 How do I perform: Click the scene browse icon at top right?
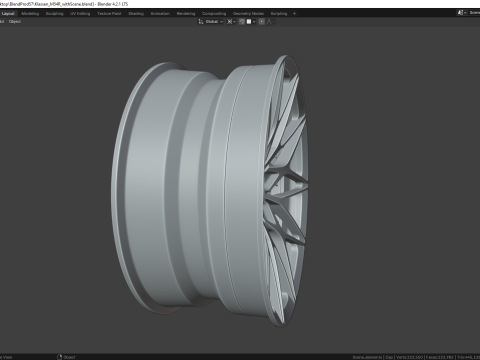[462, 13]
